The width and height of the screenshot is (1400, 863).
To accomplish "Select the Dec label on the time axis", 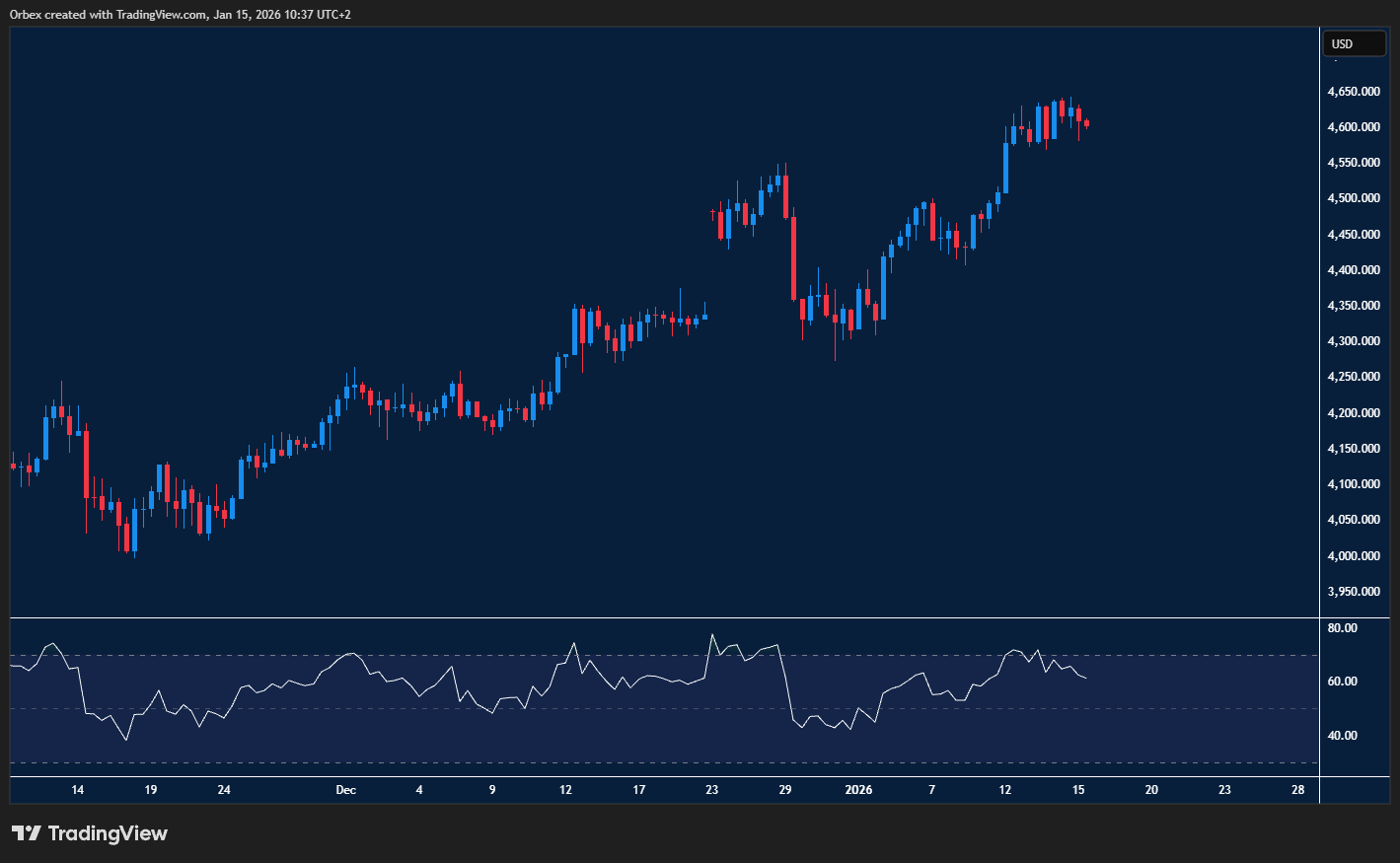I will pyautogui.click(x=345, y=790).
